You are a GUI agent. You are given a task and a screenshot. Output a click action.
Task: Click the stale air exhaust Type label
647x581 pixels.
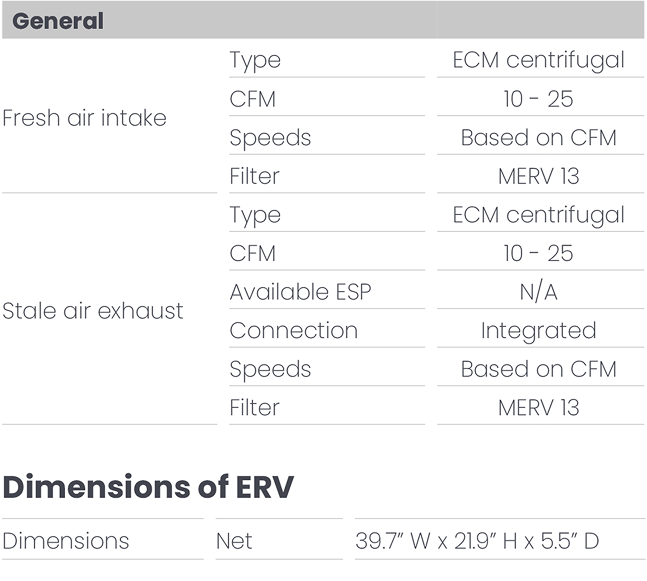click(255, 215)
